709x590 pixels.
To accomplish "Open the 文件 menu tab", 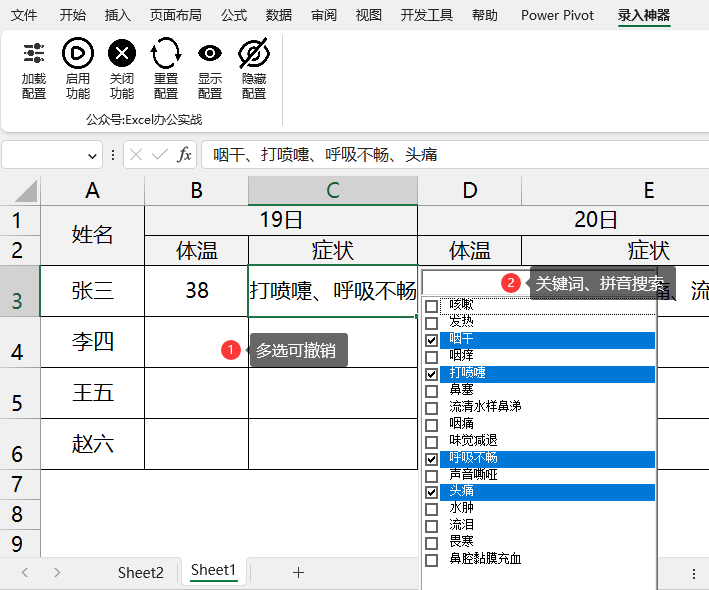I will (x=24, y=15).
